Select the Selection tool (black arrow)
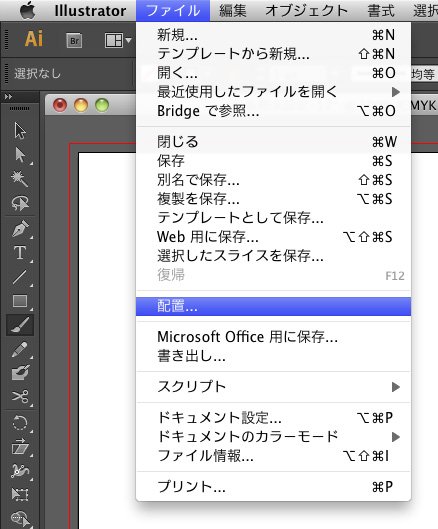Viewport: 438px width, 529px height. tap(20, 131)
